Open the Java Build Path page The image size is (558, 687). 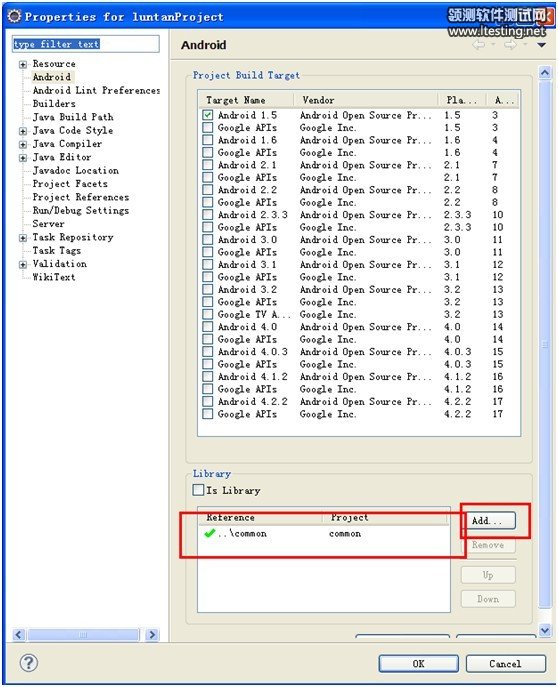73,117
